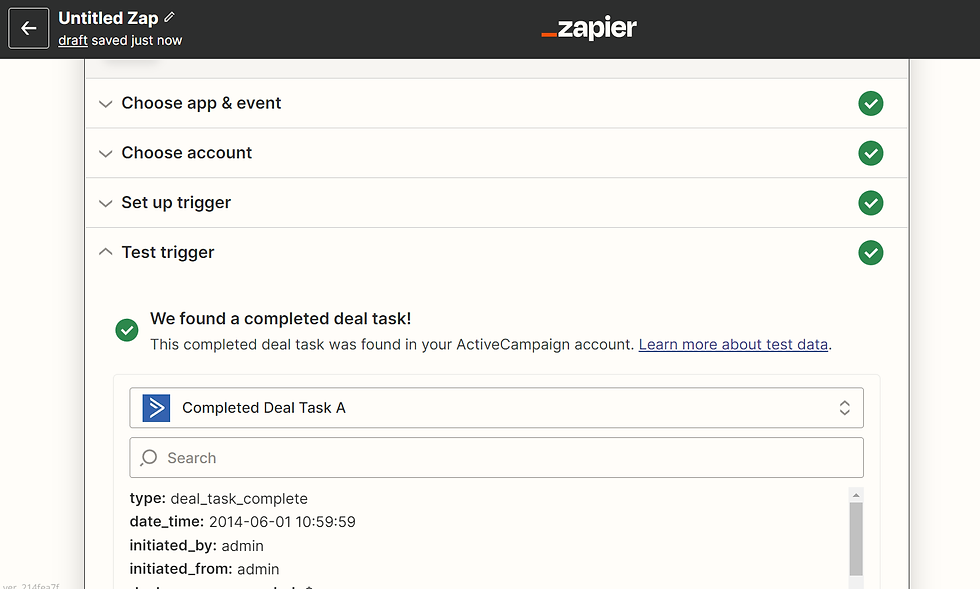Click the back arrow button
Viewport: 980px width, 589px height.
pyautogui.click(x=29, y=28)
